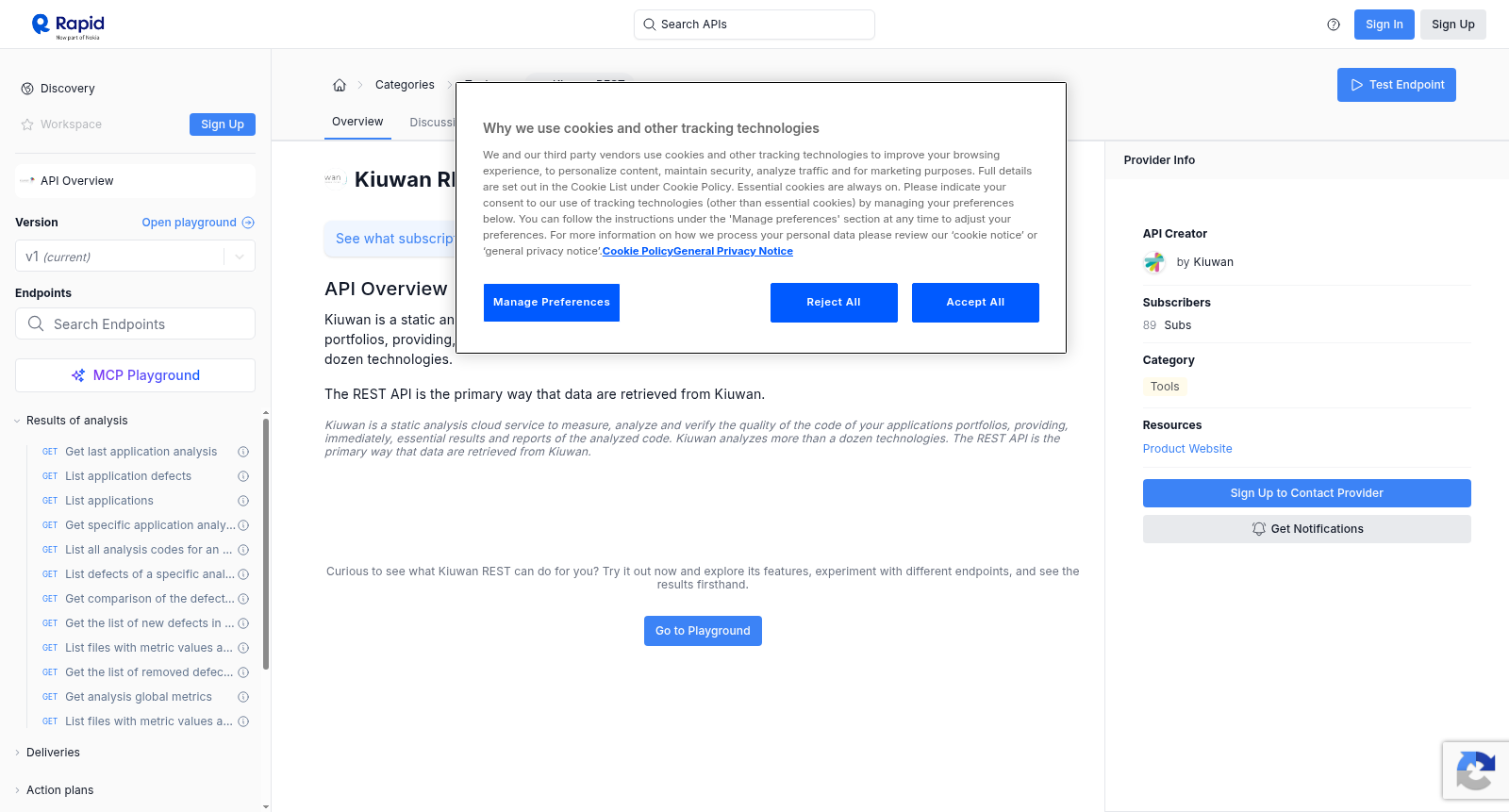Image resolution: width=1509 pixels, height=812 pixels.
Task: Click the Discovery compass icon
Action: (27, 89)
